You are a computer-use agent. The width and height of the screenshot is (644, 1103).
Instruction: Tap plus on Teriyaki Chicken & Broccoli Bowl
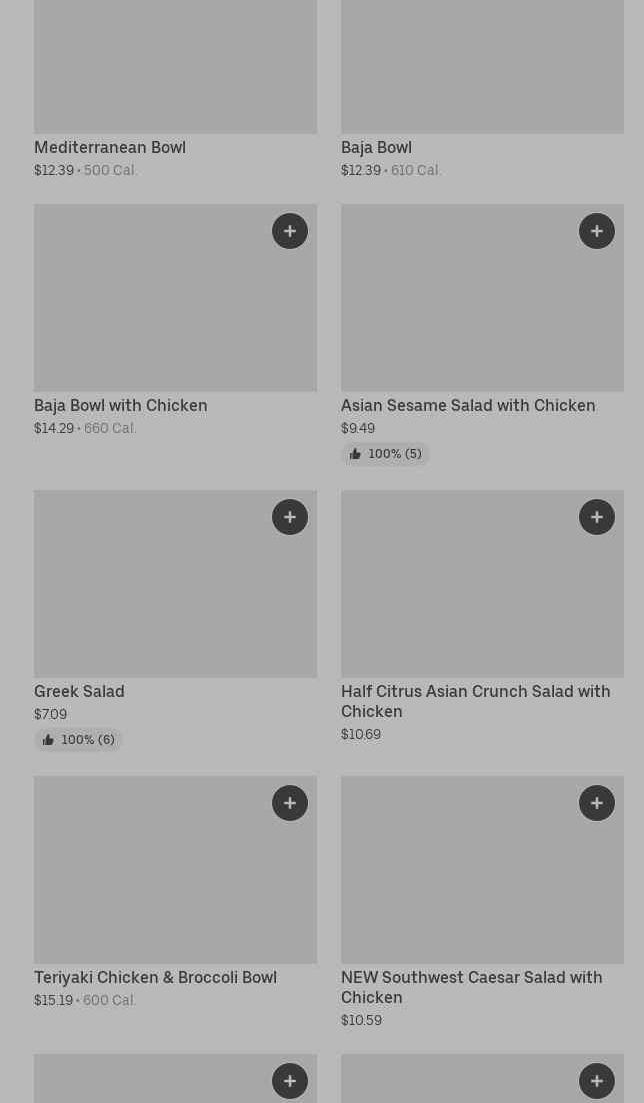click(x=290, y=803)
